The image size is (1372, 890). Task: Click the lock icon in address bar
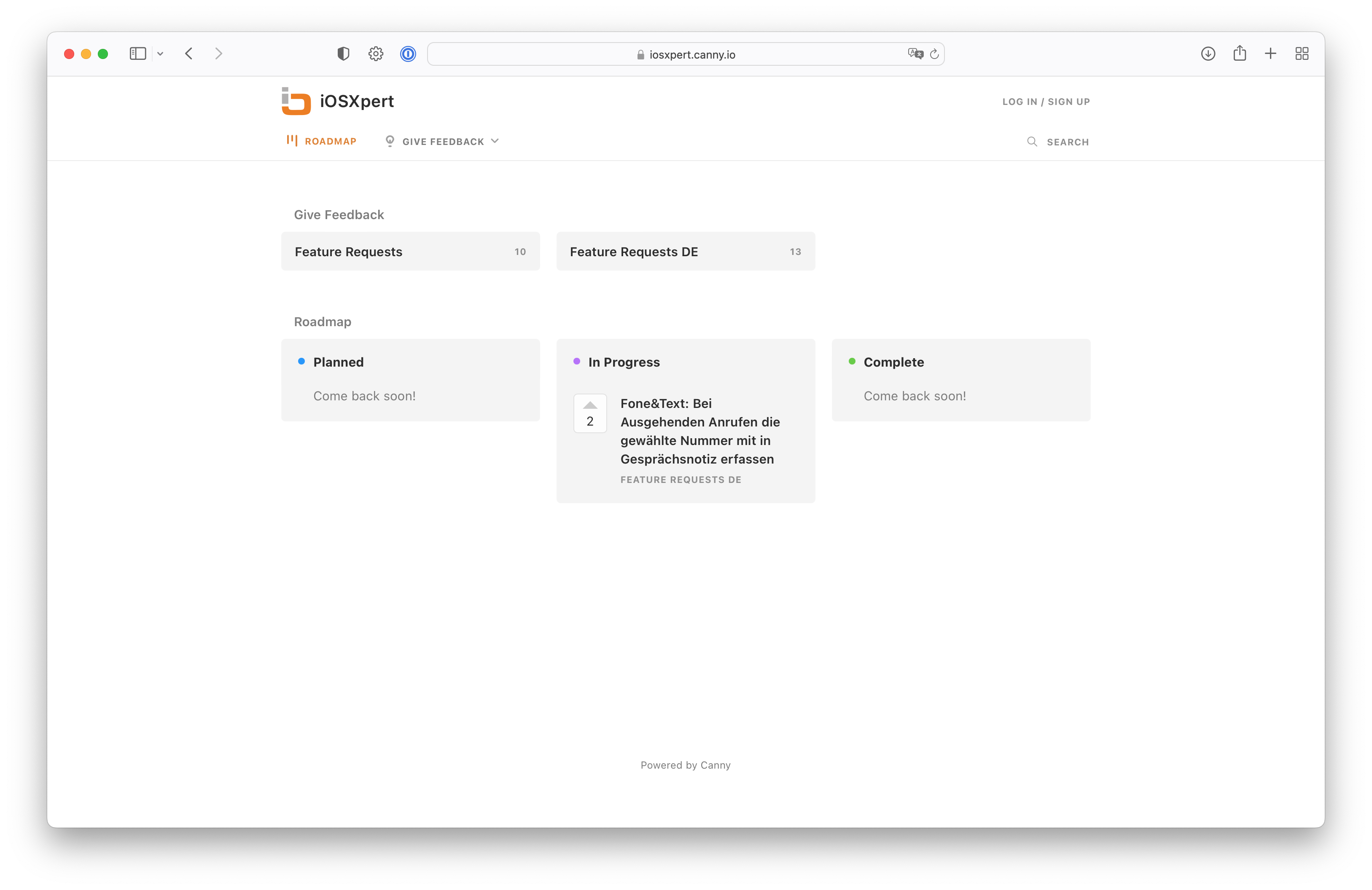click(x=640, y=55)
